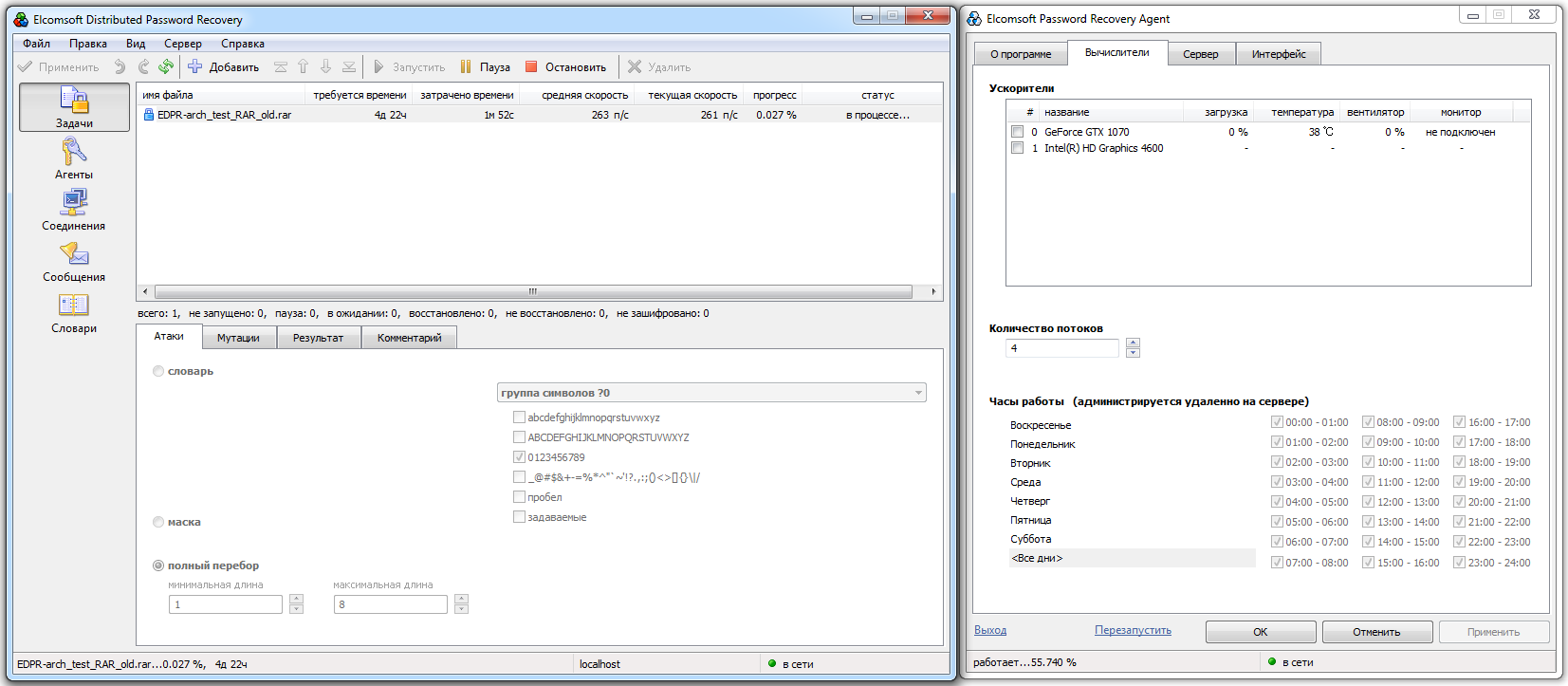Increase минимальная длина with the up arrow

point(296,599)
